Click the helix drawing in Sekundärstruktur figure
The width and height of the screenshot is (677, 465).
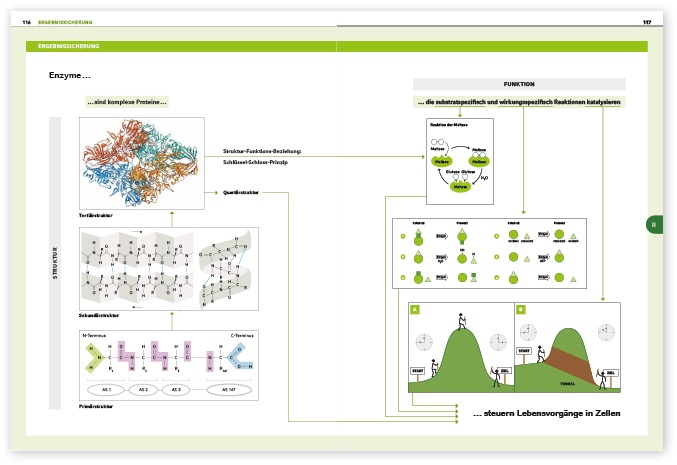[x=226, y=269]
